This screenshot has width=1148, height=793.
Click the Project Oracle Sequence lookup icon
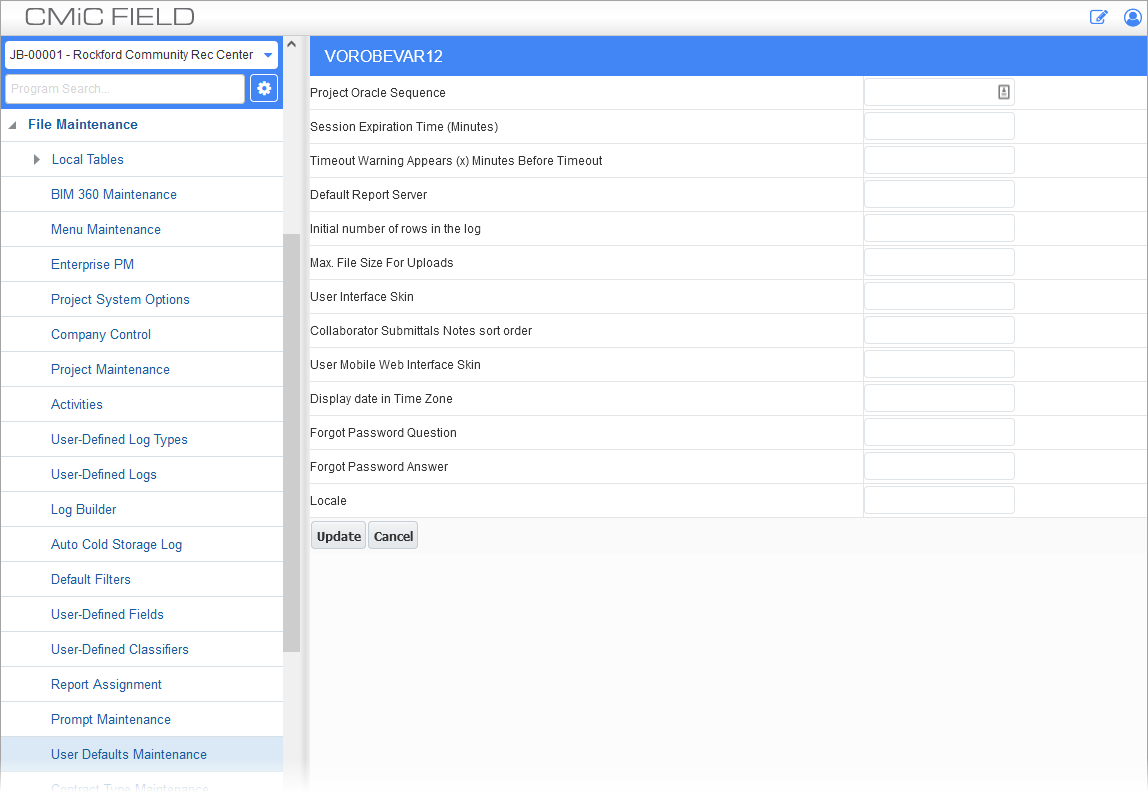[x=1003, y=91]
